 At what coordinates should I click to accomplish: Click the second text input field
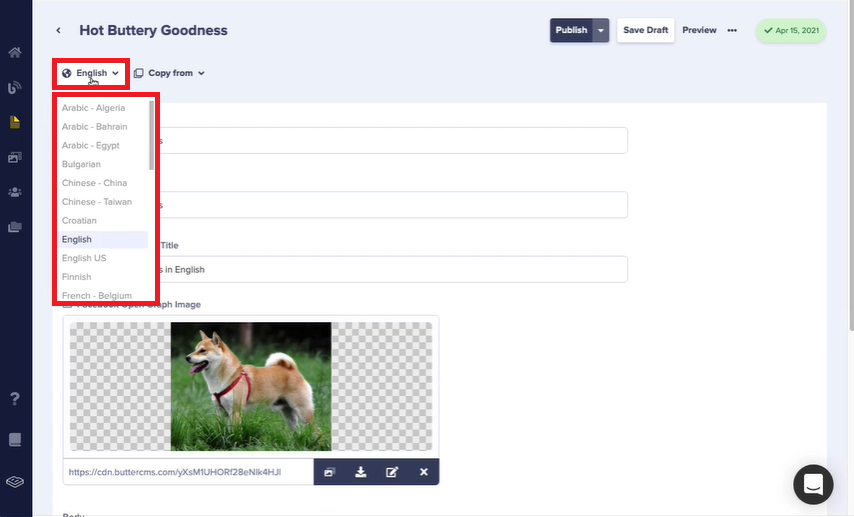tap(345, 205)
